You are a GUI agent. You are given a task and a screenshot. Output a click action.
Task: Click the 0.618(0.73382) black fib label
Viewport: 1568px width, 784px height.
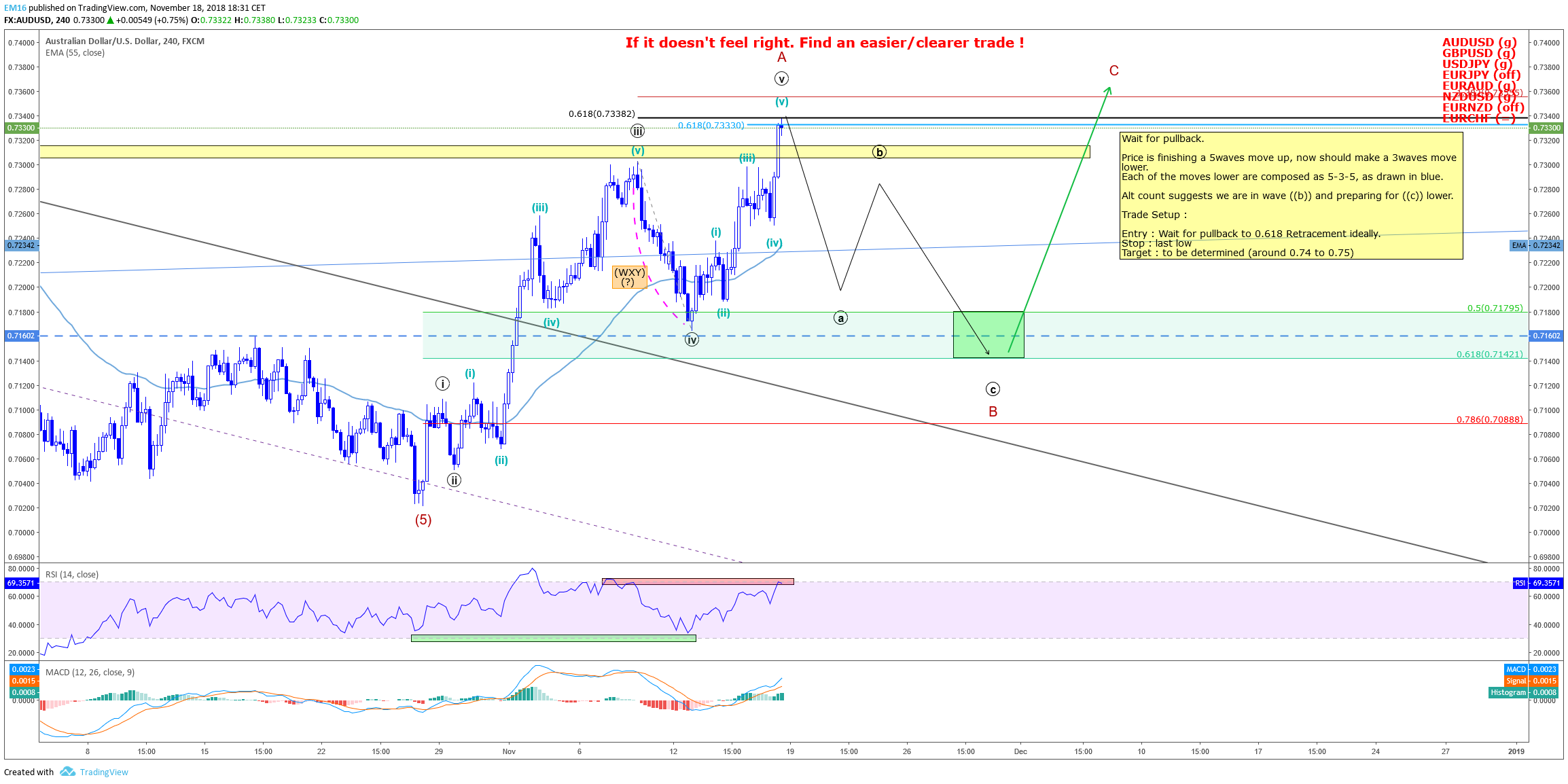(602, 113)
